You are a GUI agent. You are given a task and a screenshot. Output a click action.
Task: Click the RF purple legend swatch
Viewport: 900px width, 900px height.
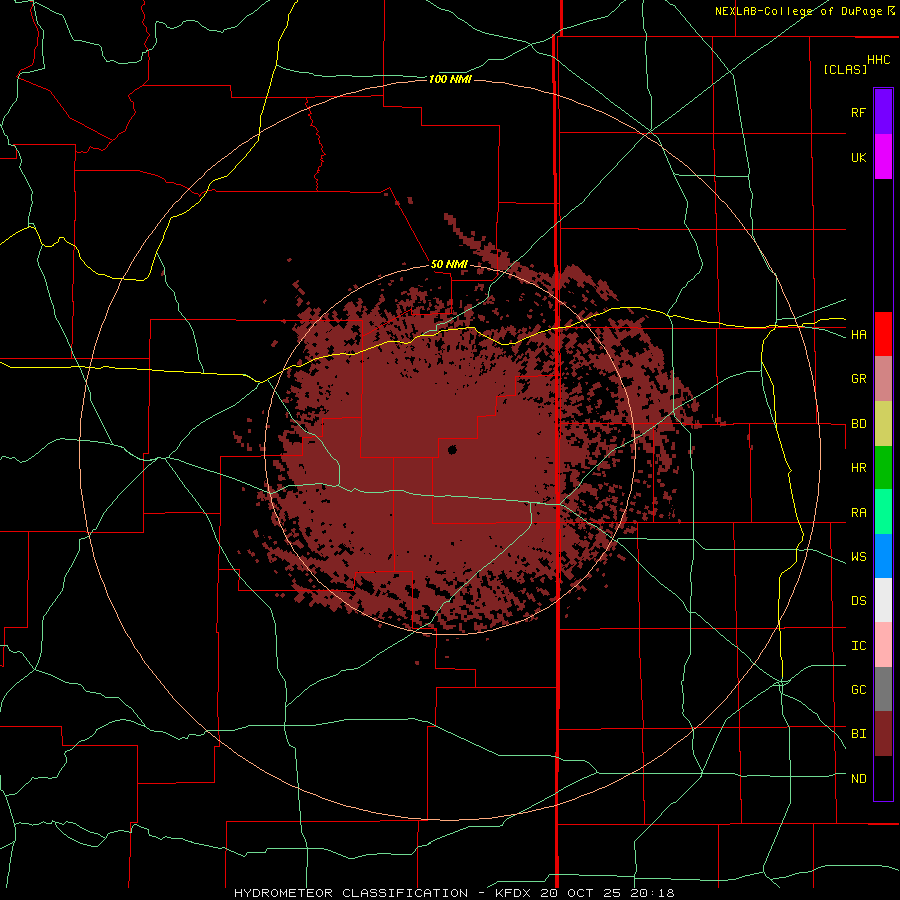pyautogui.click(x=883, y=112)
